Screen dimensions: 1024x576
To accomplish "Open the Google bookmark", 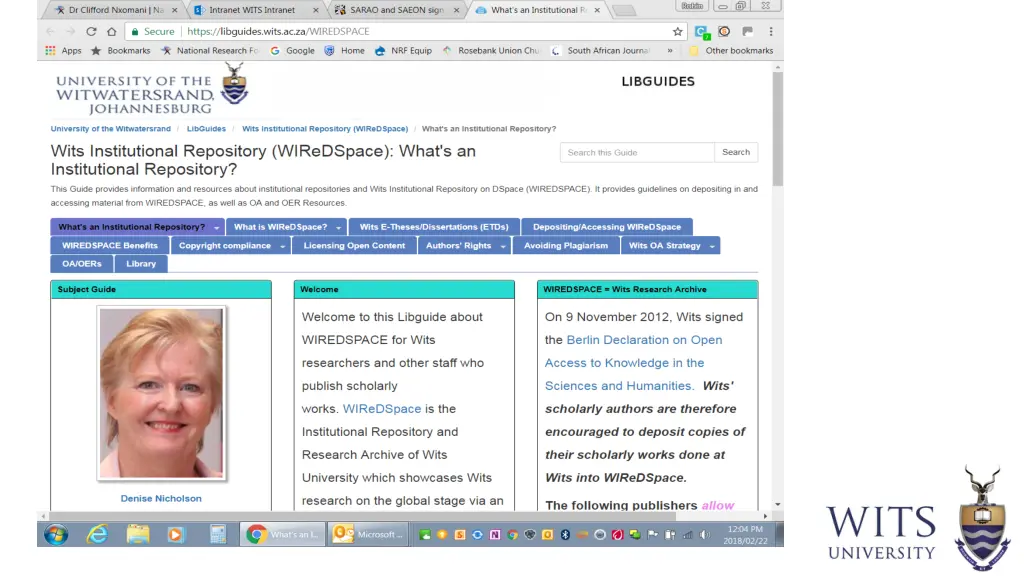I will pos(293,50).
